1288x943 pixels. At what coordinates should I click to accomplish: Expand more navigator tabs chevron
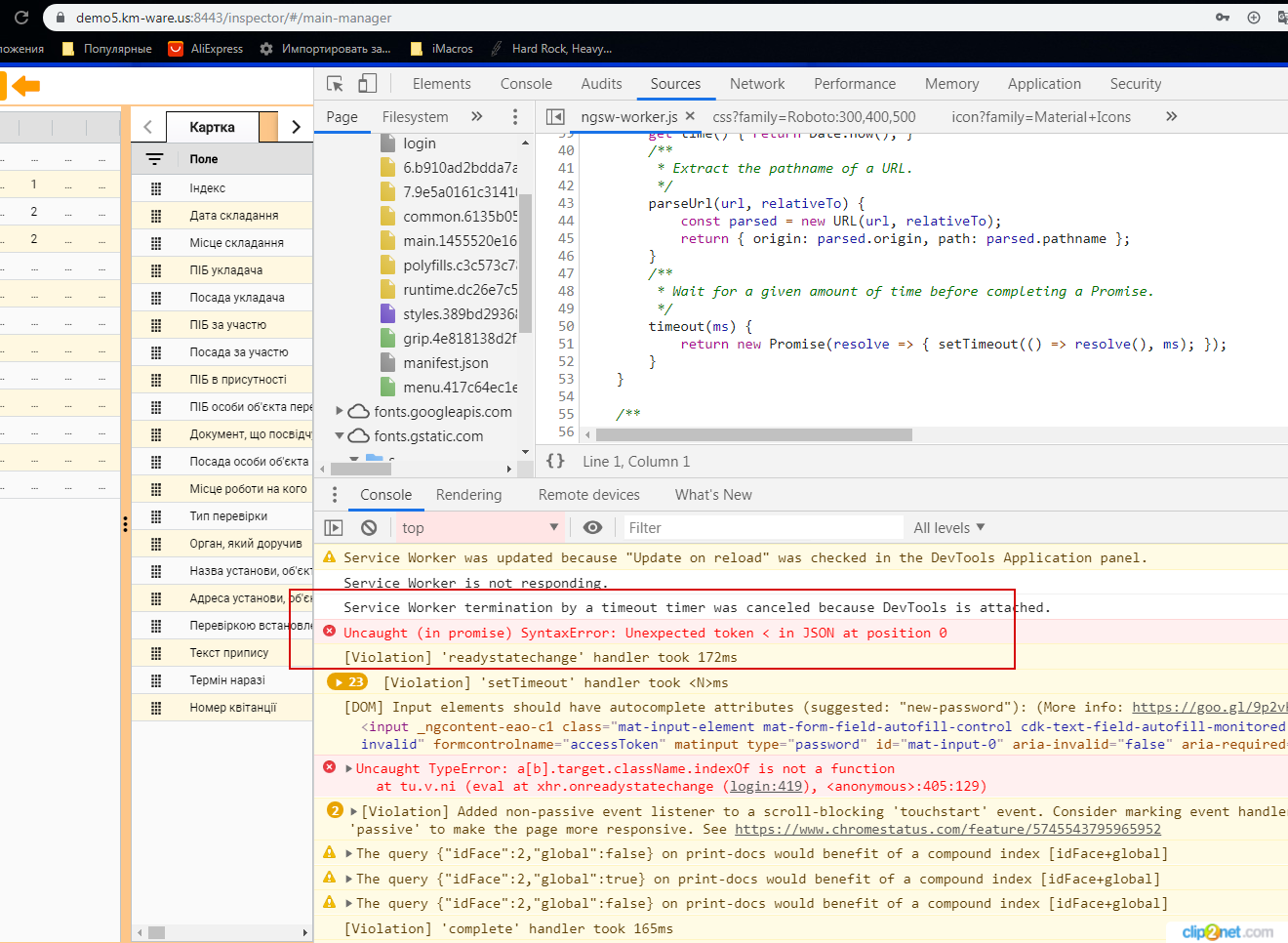[x=477, y=117]
